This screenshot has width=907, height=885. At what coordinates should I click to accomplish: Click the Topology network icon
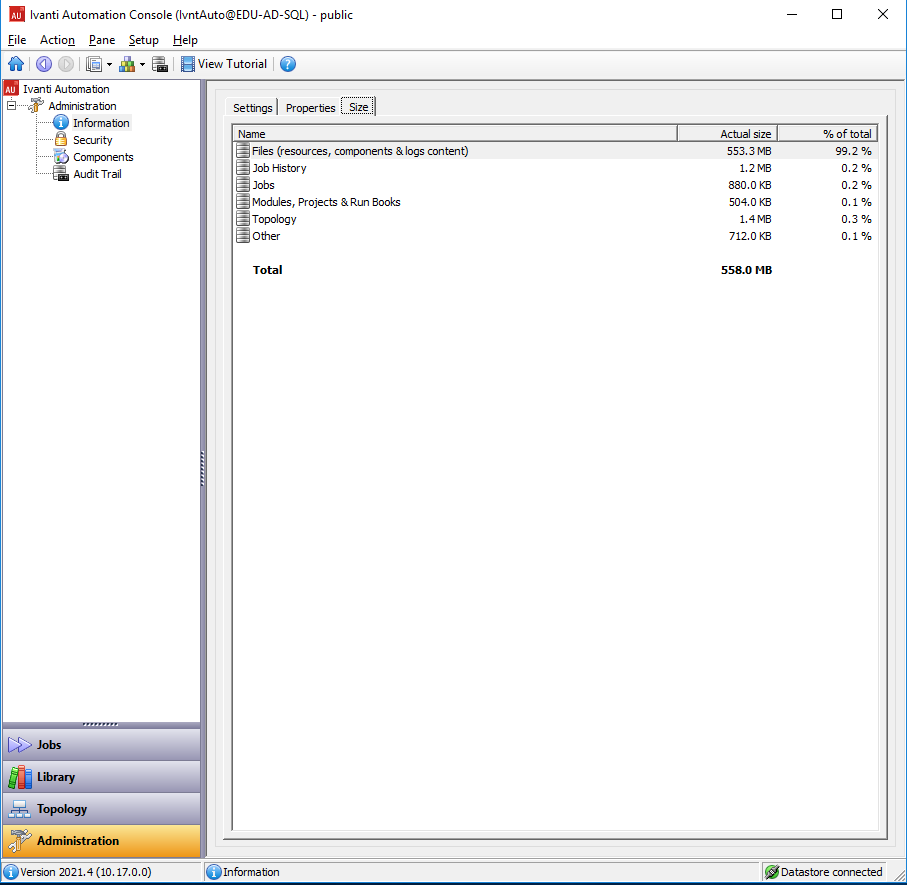click(x=20, y=809)
